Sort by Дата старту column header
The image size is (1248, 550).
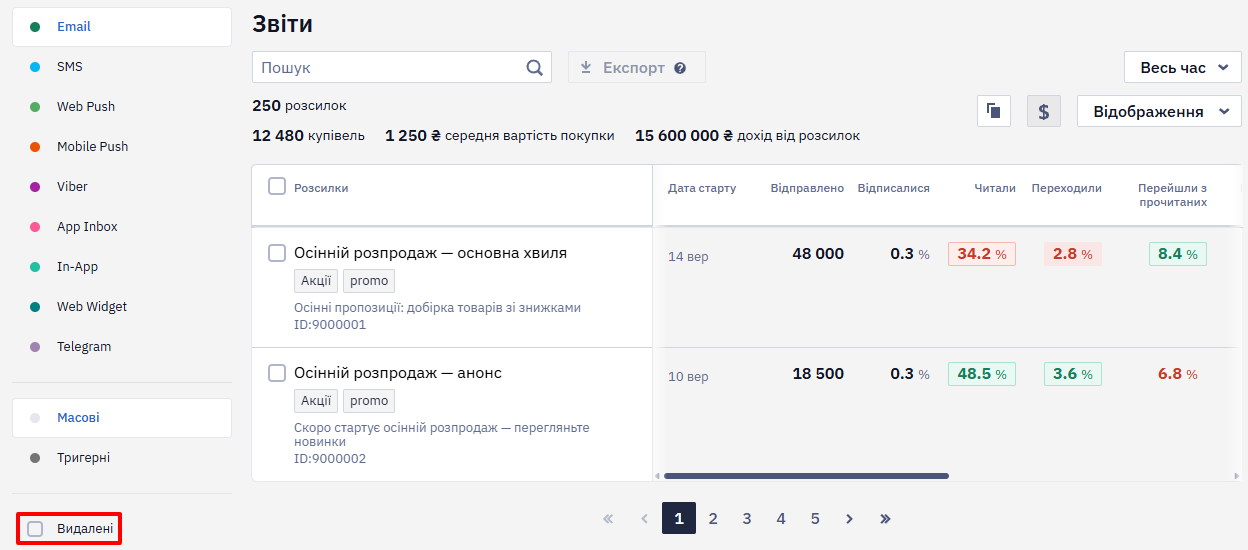(x=702, y=188)
